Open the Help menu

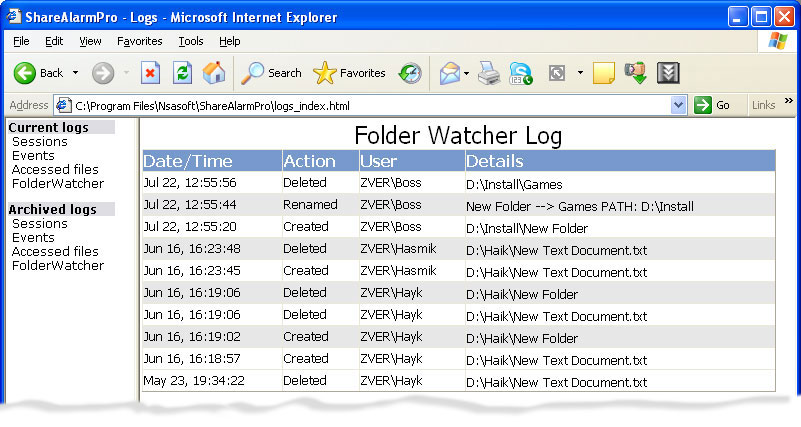[229, 41]
